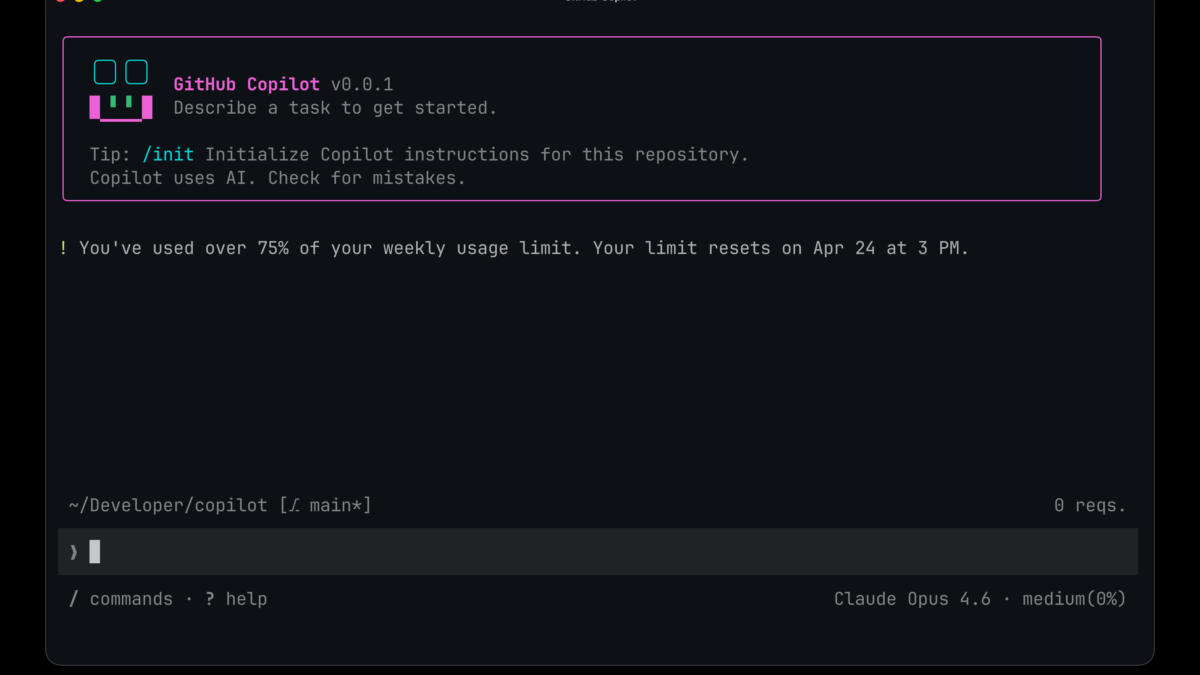Select the git branch glyph beside main

tap(293, 505)
